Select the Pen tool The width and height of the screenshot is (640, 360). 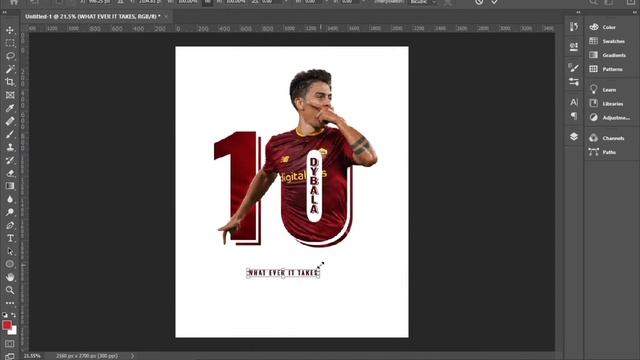tap(10, 225)
